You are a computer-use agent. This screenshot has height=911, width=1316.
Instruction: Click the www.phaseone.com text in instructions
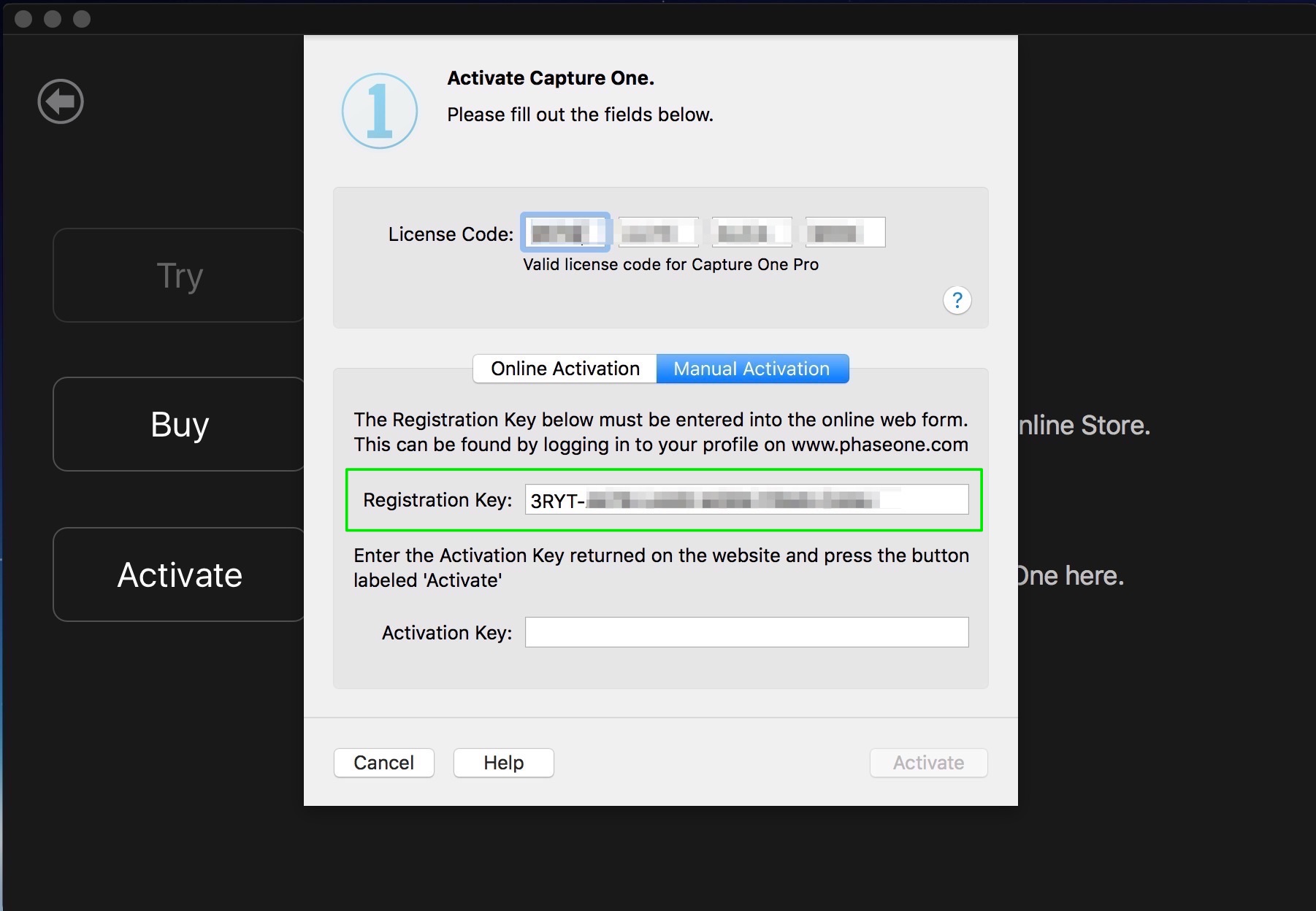(x=880, y=445)
